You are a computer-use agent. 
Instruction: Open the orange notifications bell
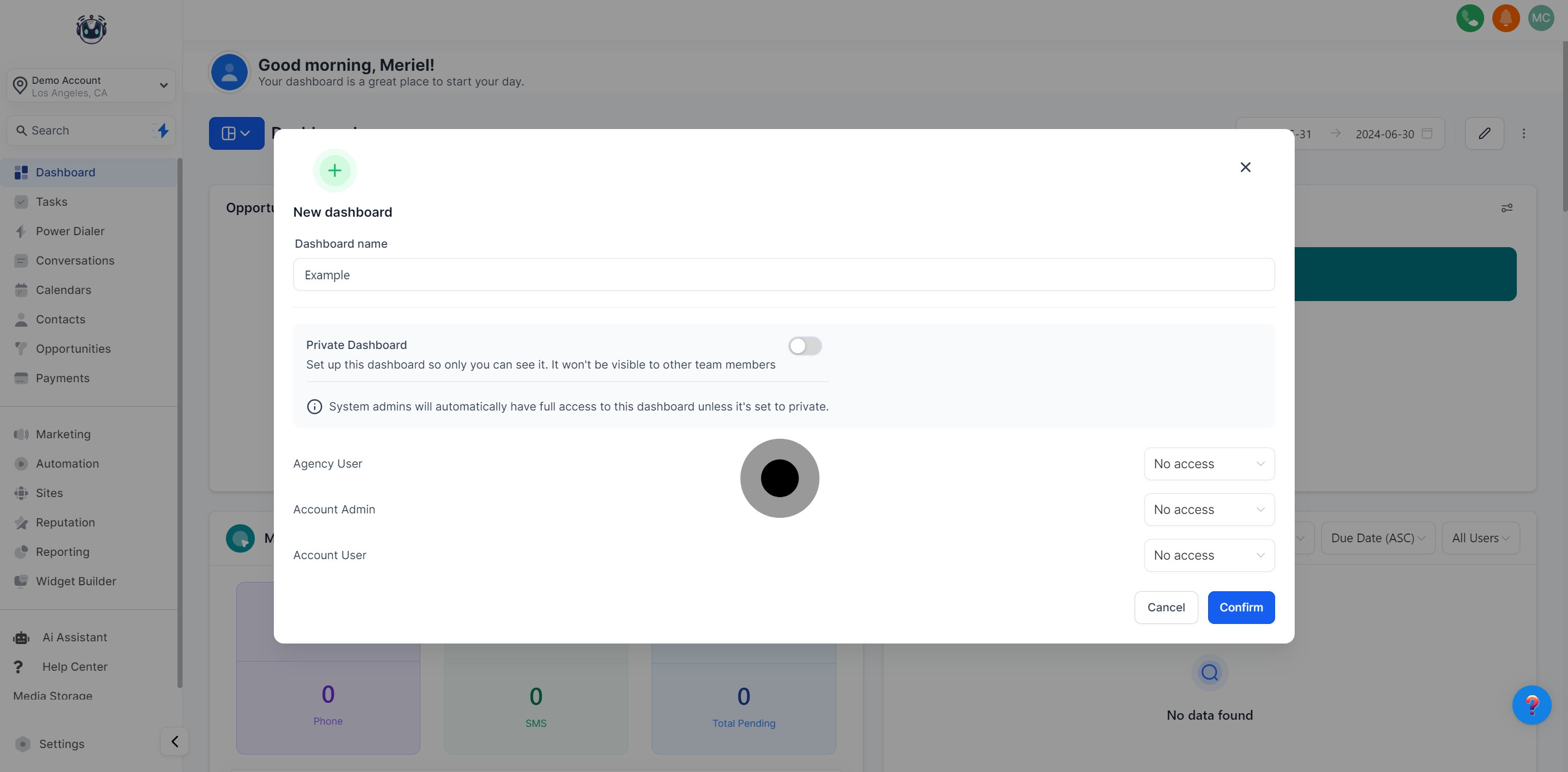(1505, 17)
